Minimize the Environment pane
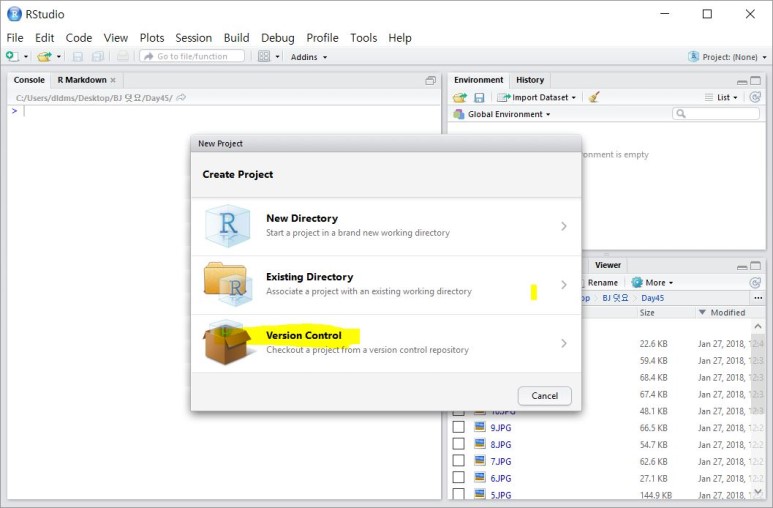773x508 pixels. click(x=742, y=81)
